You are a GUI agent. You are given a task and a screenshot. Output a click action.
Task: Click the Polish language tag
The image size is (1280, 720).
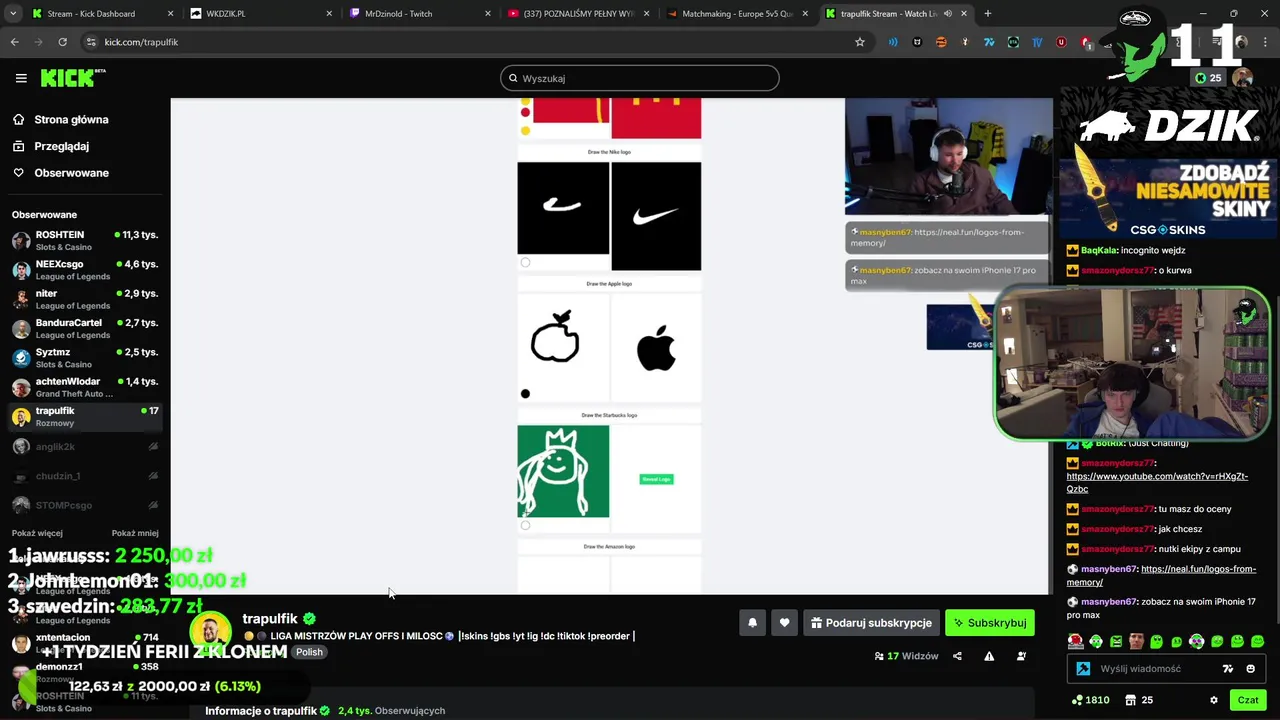click(309, 652)
